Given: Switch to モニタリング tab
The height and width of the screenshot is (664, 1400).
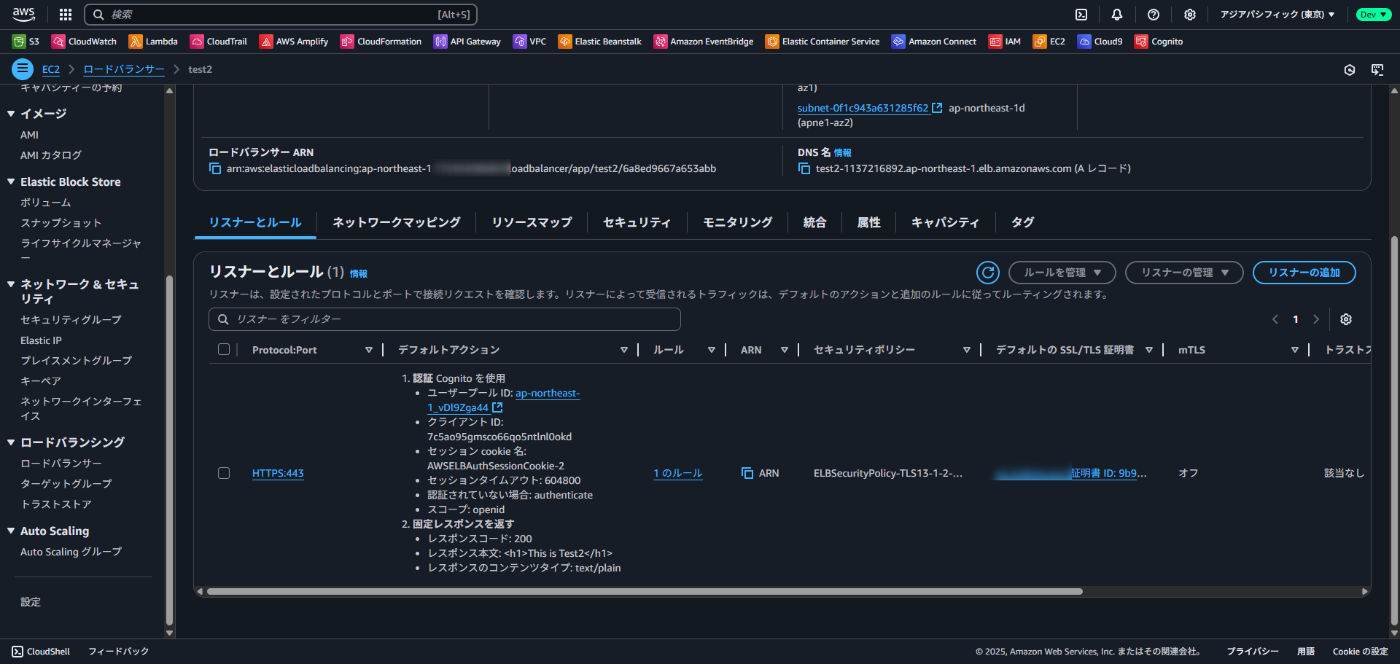Looking at the screenshot, I should tap(737, 222).
